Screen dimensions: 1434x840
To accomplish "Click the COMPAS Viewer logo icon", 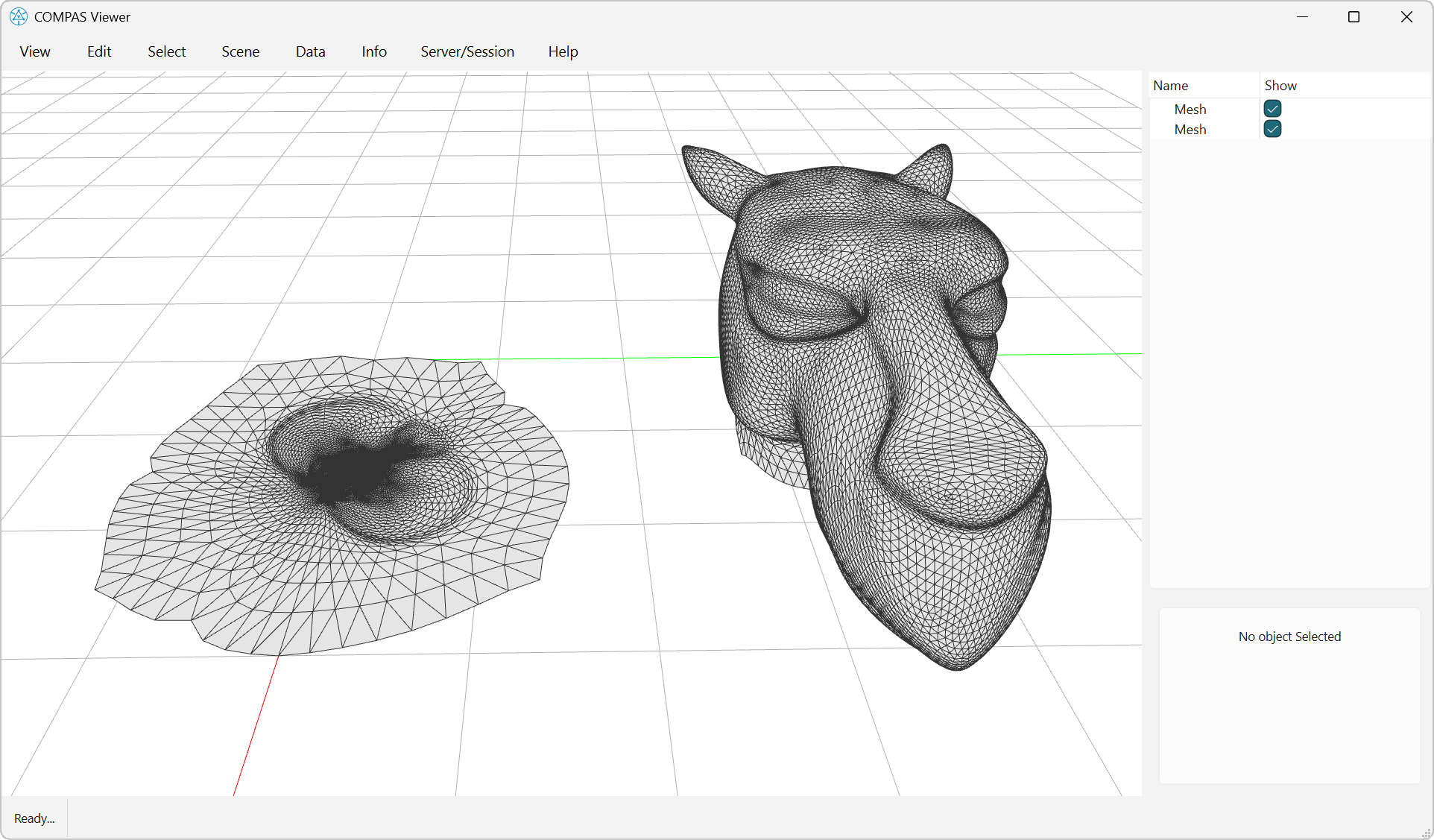I will [18, 16].
